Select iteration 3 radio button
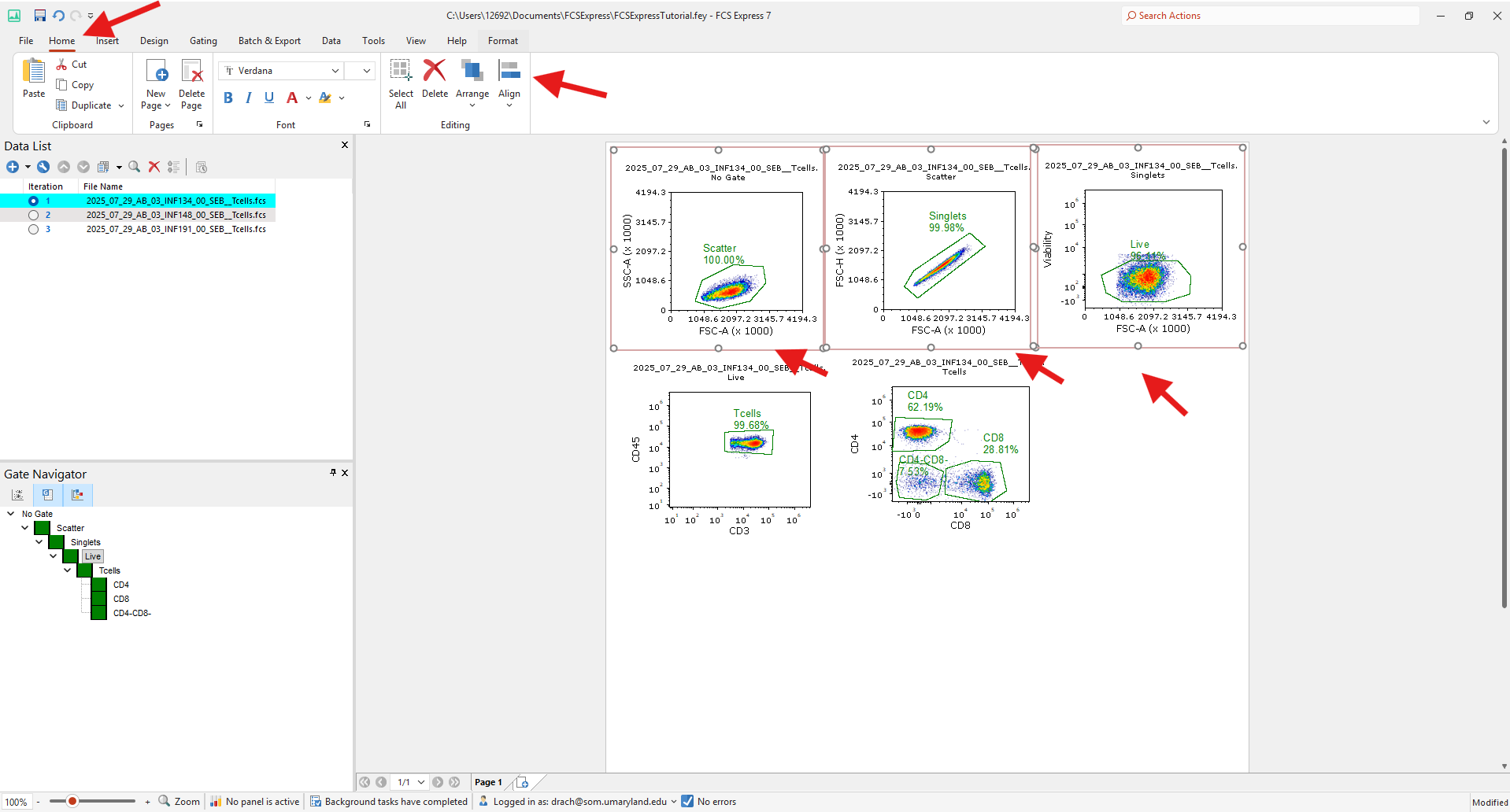The image size is (1510, 812). tap(33, 229)
